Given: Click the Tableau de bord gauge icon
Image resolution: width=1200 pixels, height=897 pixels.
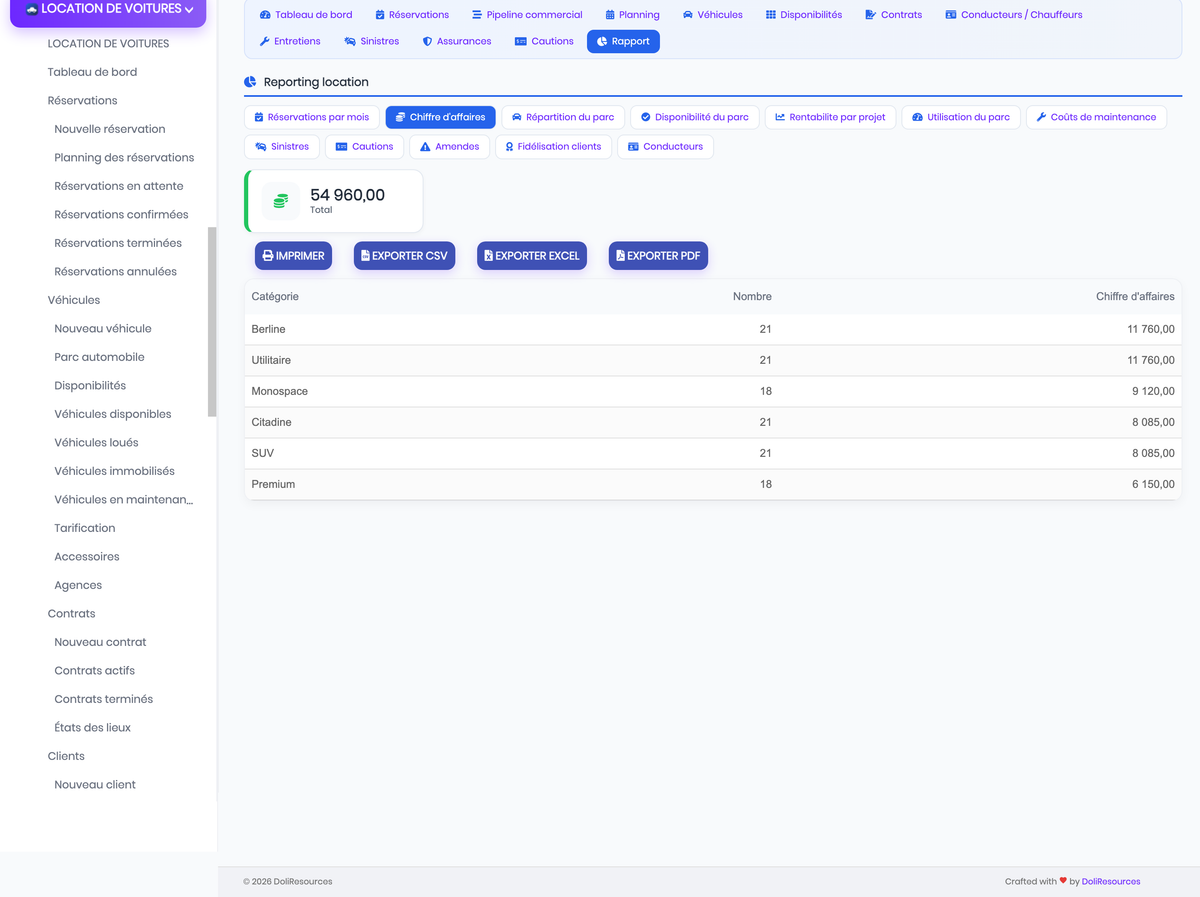Looking at the screenshot, I should (265, 15).
